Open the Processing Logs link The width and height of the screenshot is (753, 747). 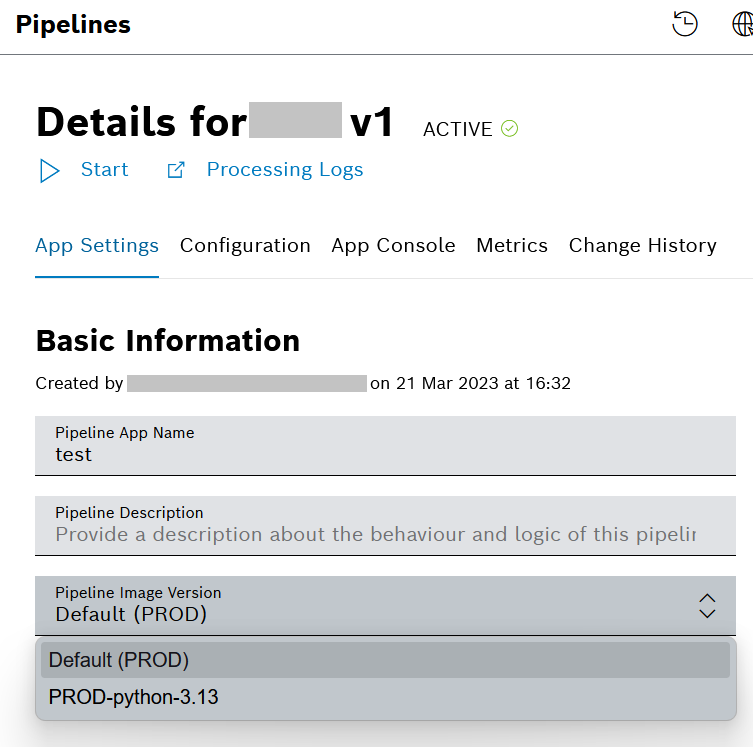tap(284, 170)
